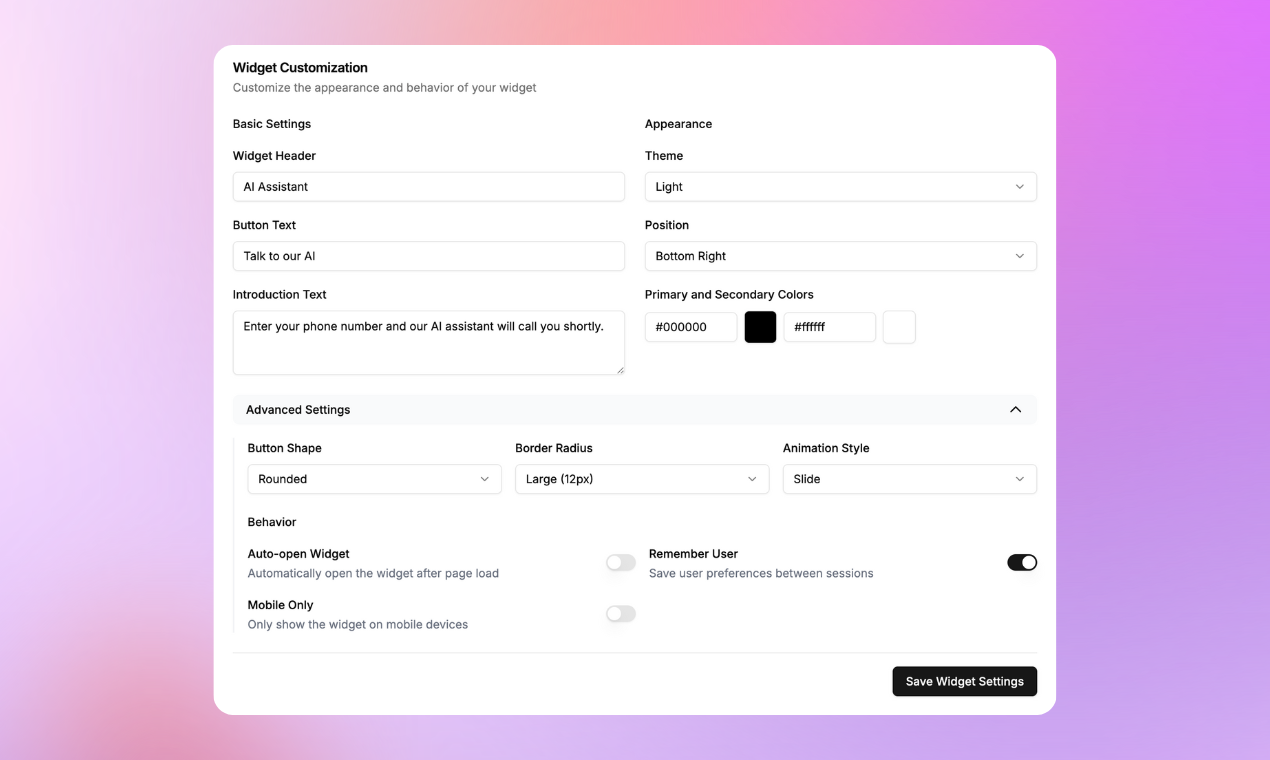Viewport: 1270px width, 760px height.
Task: Click the Position dropdown chevron arrow
Action: 1019,256
